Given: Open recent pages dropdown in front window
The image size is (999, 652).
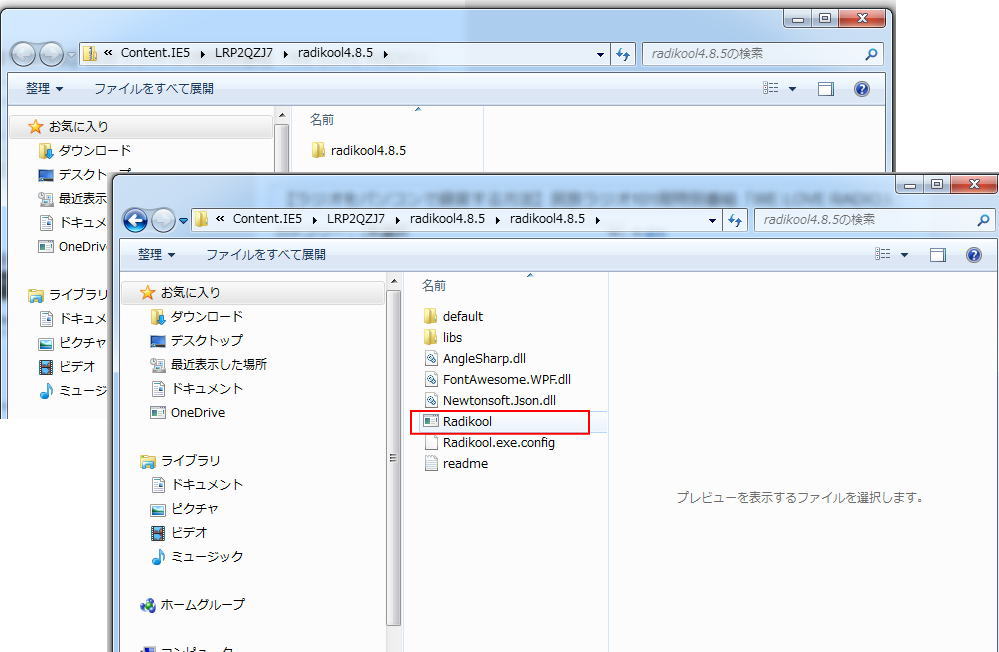Looking at the screenshot, I should click(x=183, y=221).
